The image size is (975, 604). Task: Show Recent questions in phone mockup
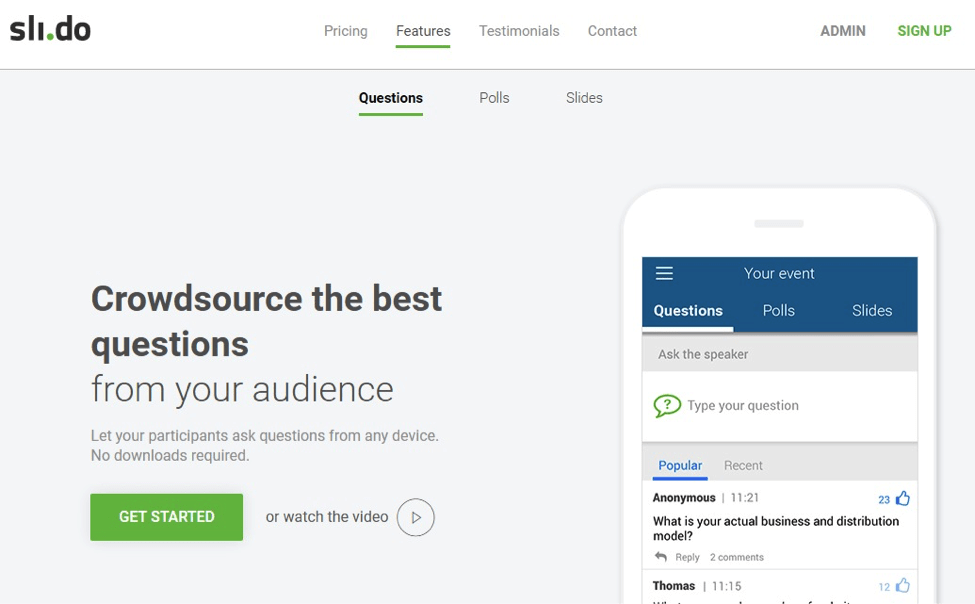click(743, 466)
